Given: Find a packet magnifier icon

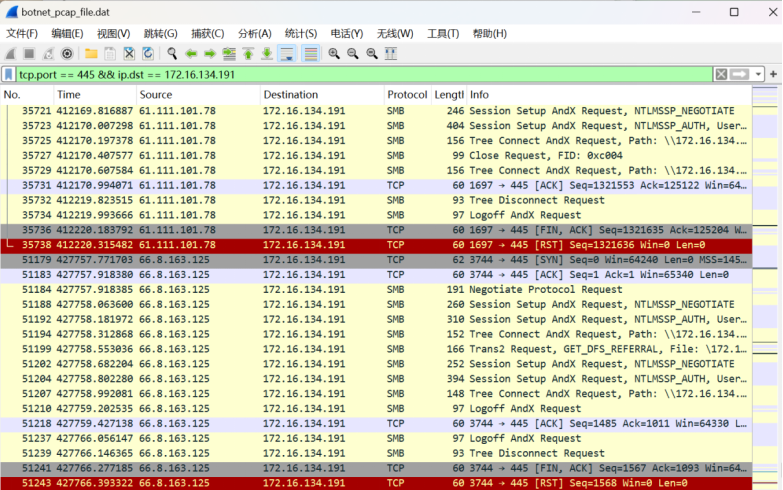Looking at the screenshot, I should (x=172, y=53).
